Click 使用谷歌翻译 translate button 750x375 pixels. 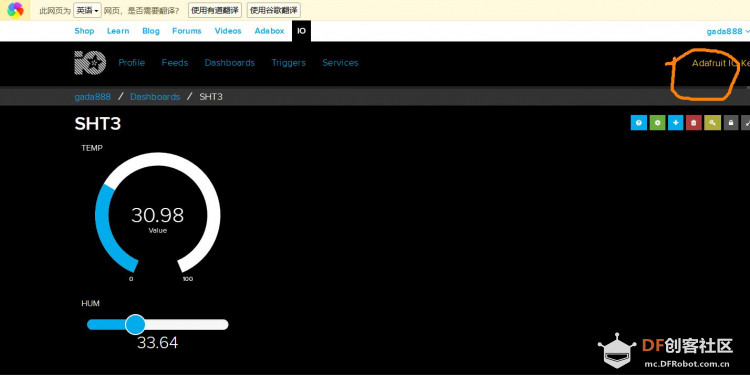(274, 10)
